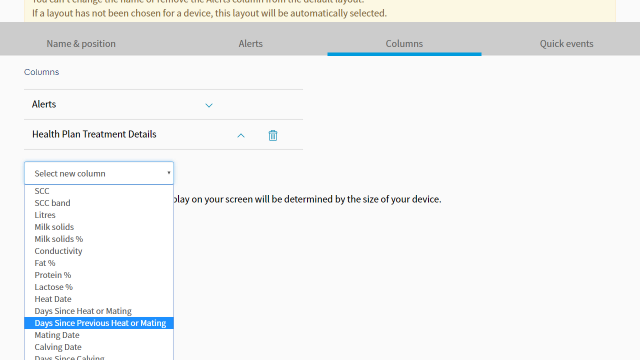Open the Select new column dropdown
Screen dimensions: 640x360
[99, 173]
